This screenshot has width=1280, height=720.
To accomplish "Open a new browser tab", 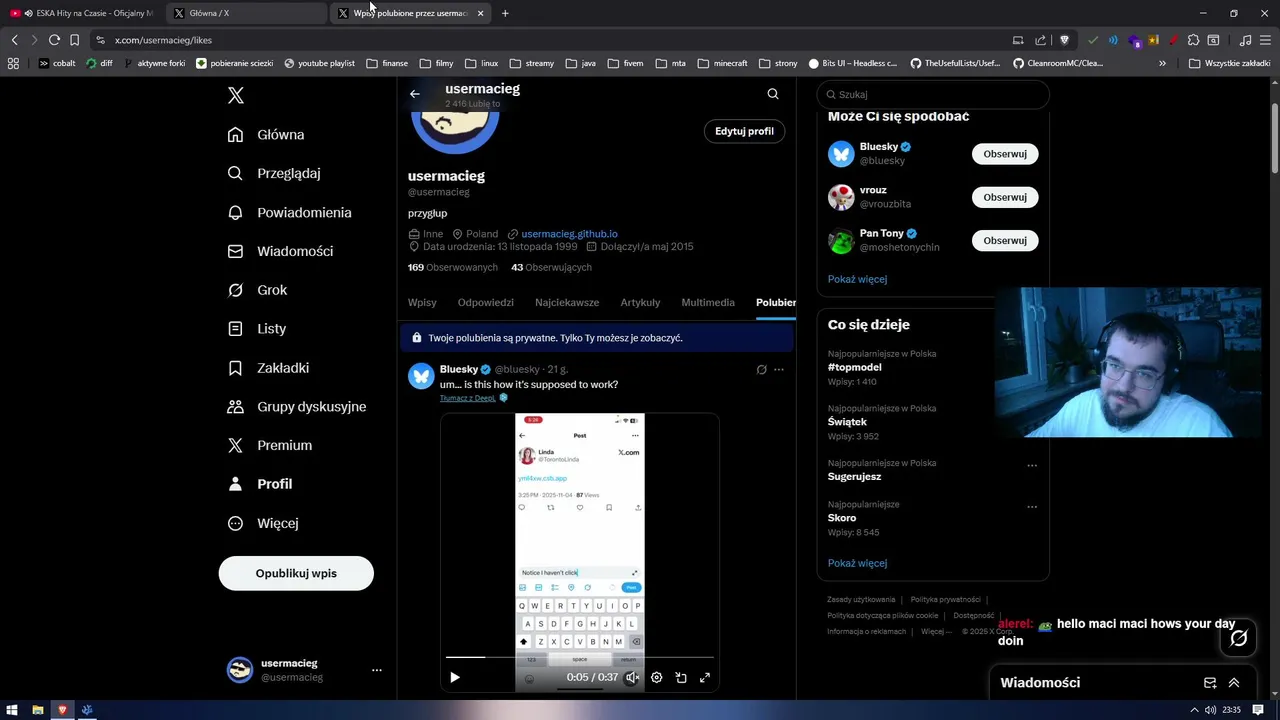I will tap(505, 13).
